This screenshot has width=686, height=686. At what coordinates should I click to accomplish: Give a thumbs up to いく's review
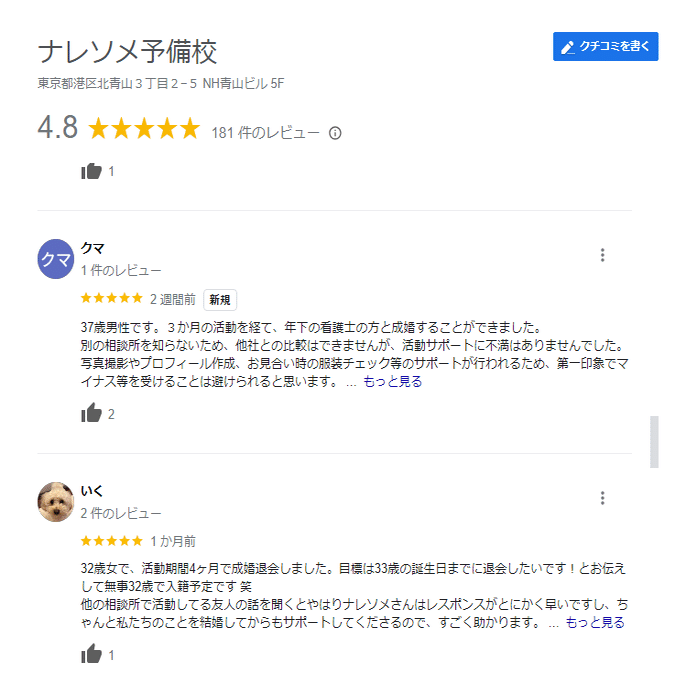(91, 654)
